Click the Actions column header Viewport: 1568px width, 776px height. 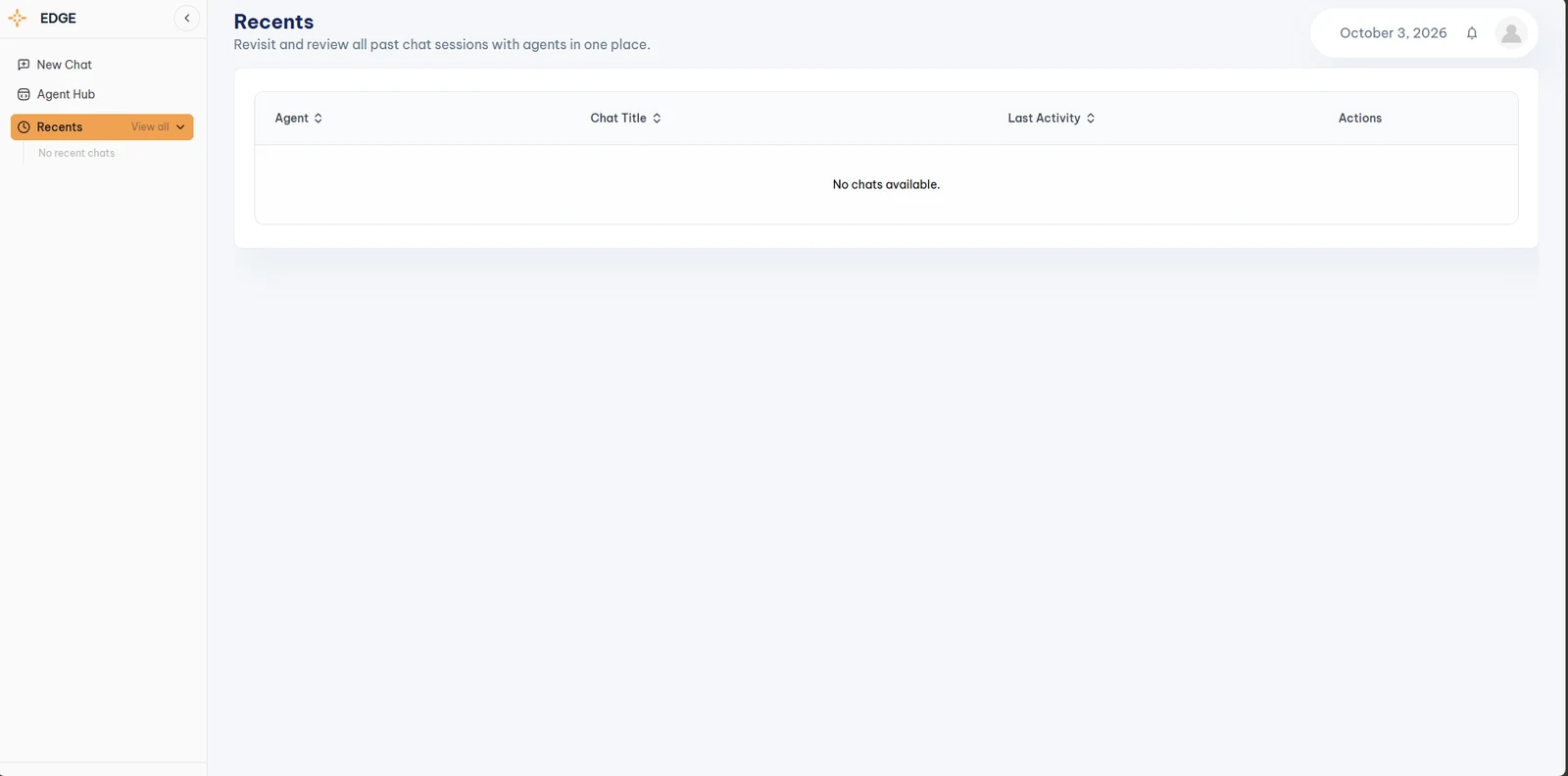tap(1360, 118)
